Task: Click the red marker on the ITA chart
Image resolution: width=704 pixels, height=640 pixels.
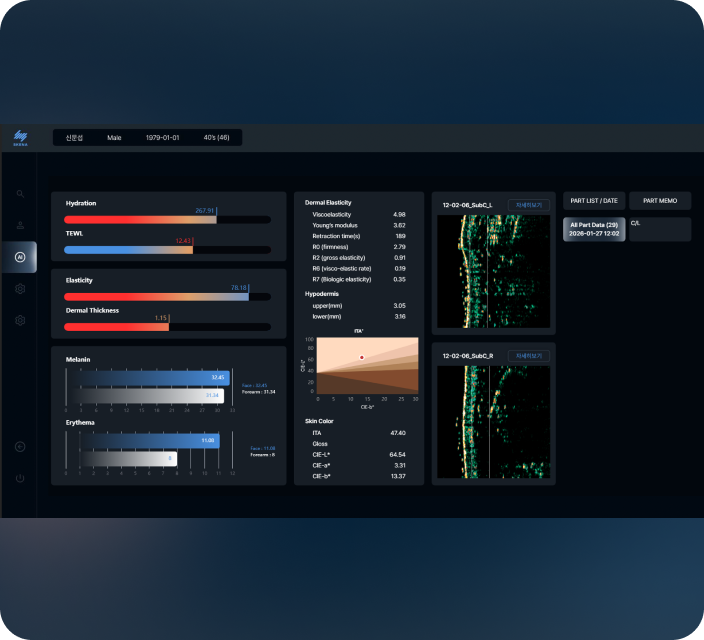Action: click(x=362, y=357)
